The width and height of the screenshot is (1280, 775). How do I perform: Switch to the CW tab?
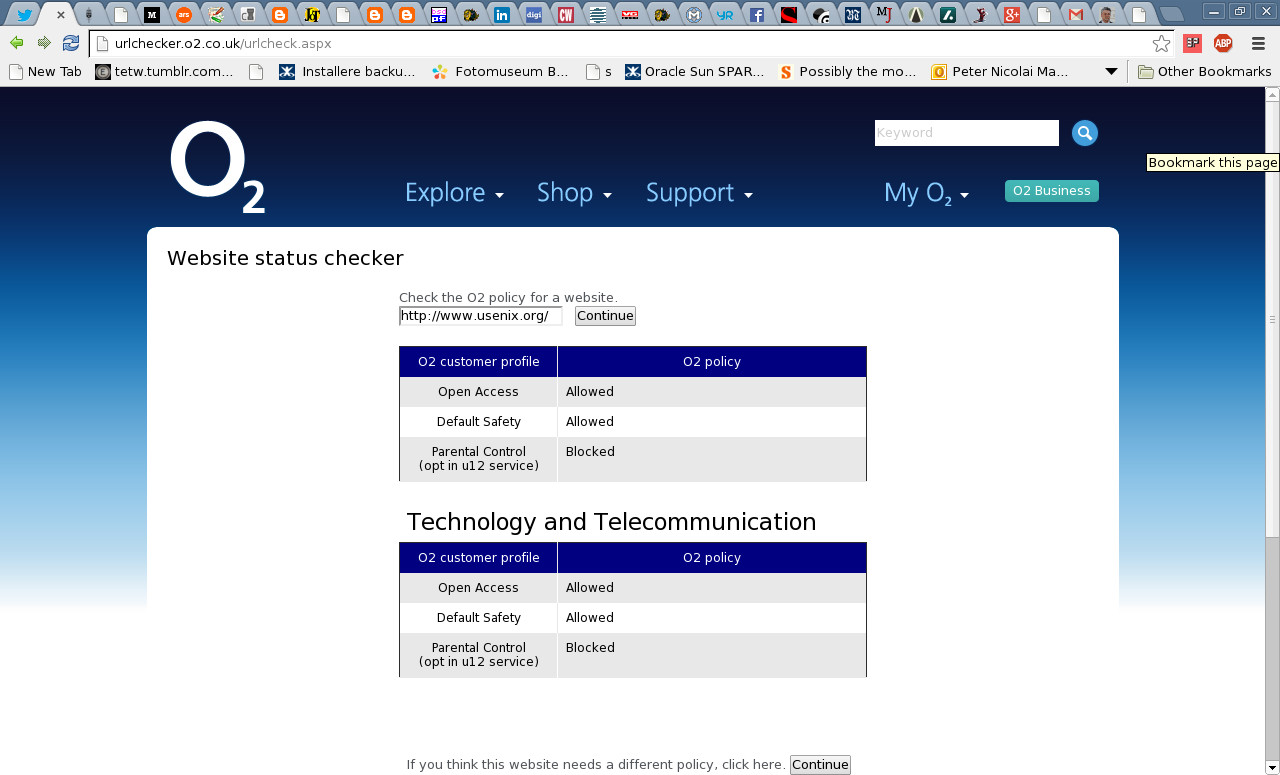(566, 15)
